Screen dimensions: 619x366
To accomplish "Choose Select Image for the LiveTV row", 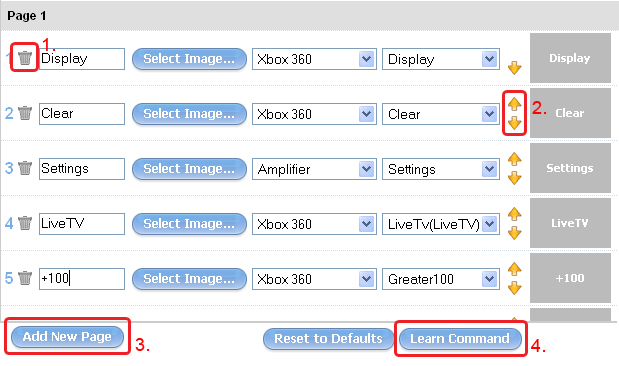I will [189, 224].
